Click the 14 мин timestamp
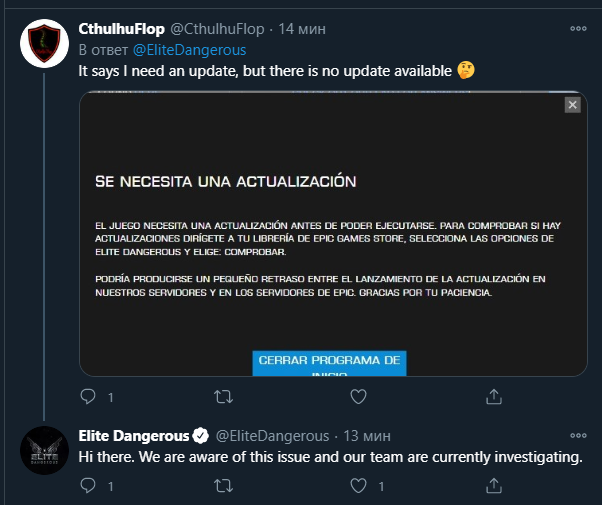The width and height of the screenshot is (602, 505). pyautogui.click(x=302, y=29)
